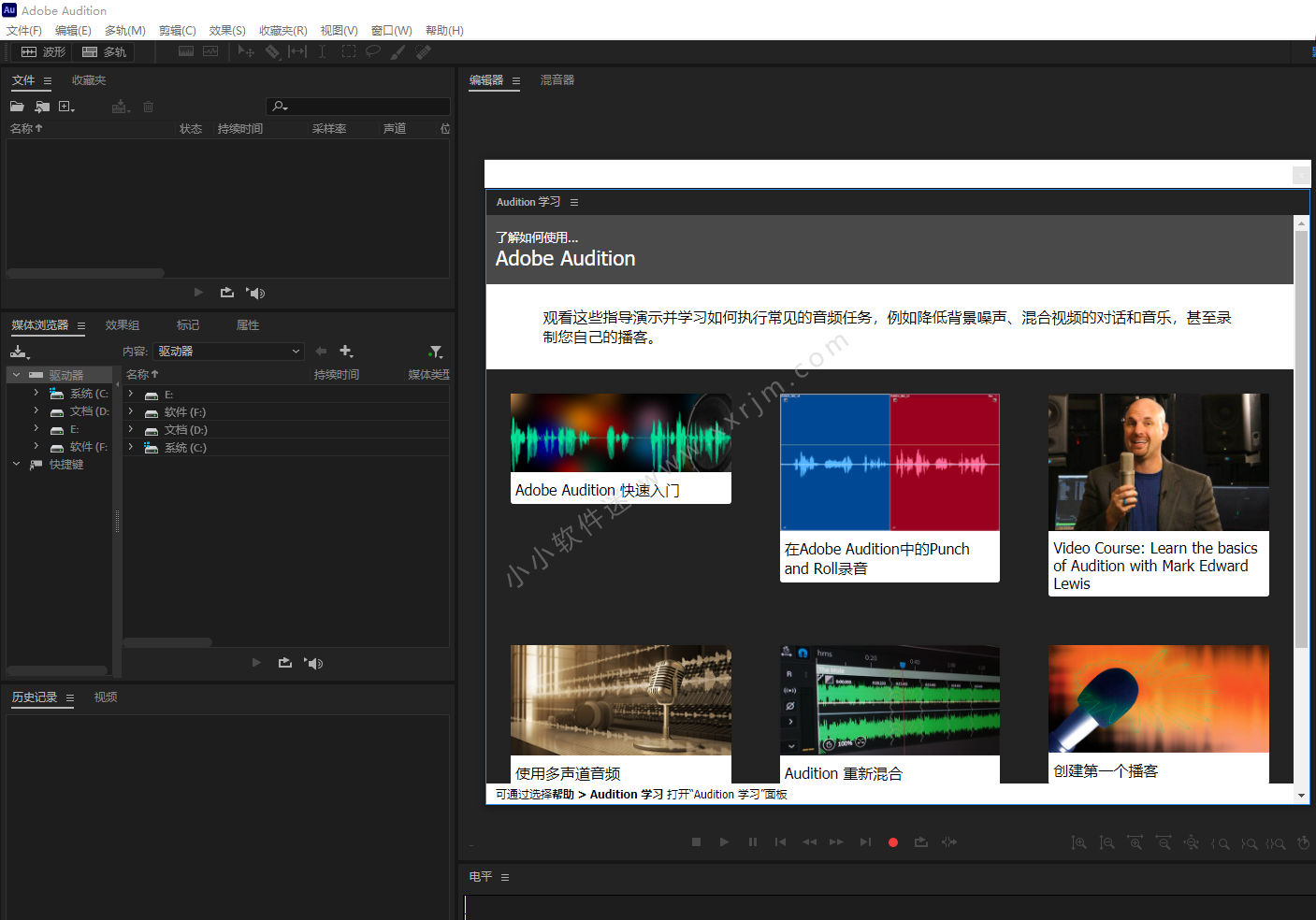Expand 软件 (F:) row in the file list
Screen dimensions: 1316x920
tap(131, 412)
